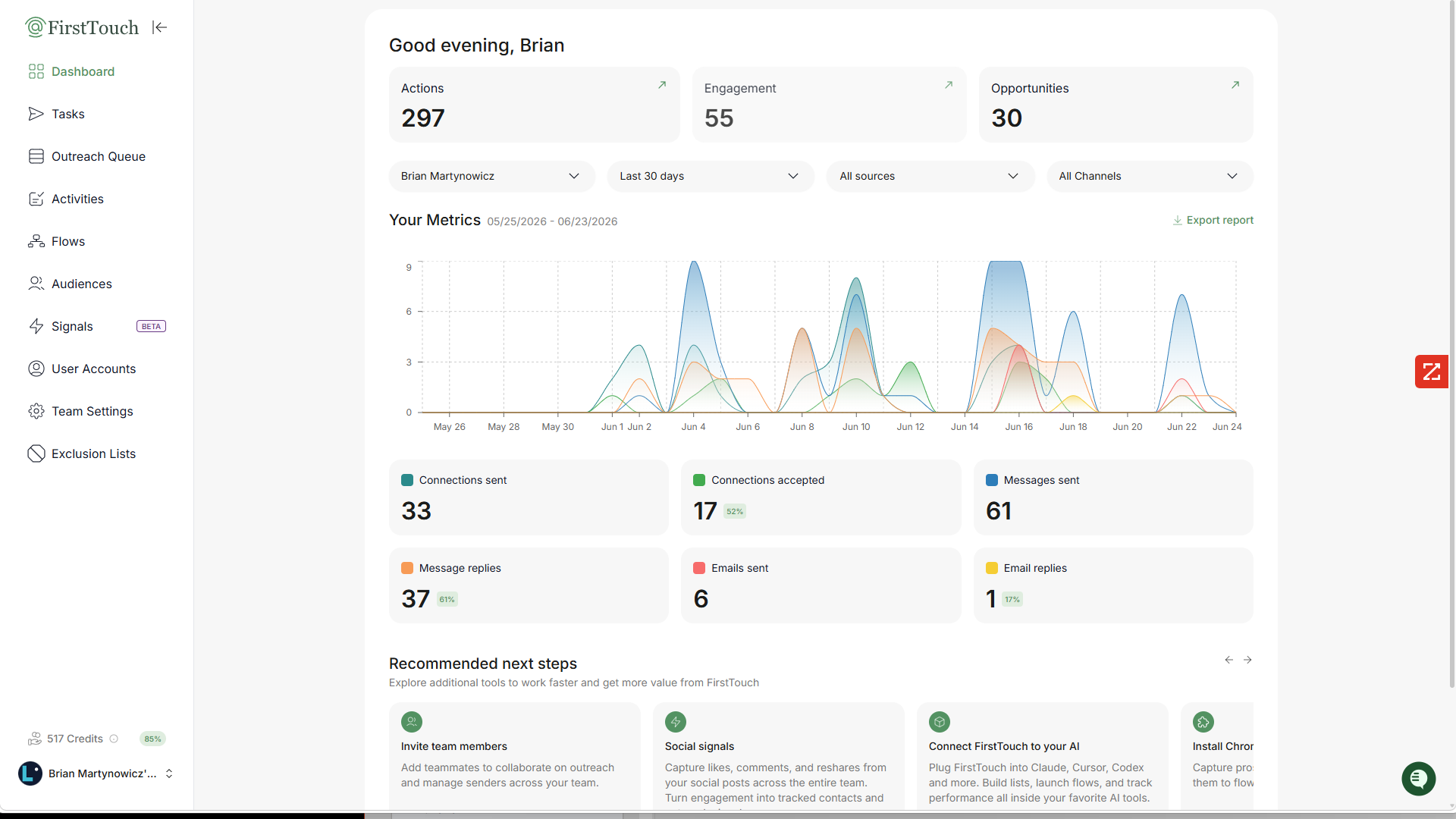Open the All sources dropdown
The width and height of the screenshot is (1456, 819).
coord(930,176)
